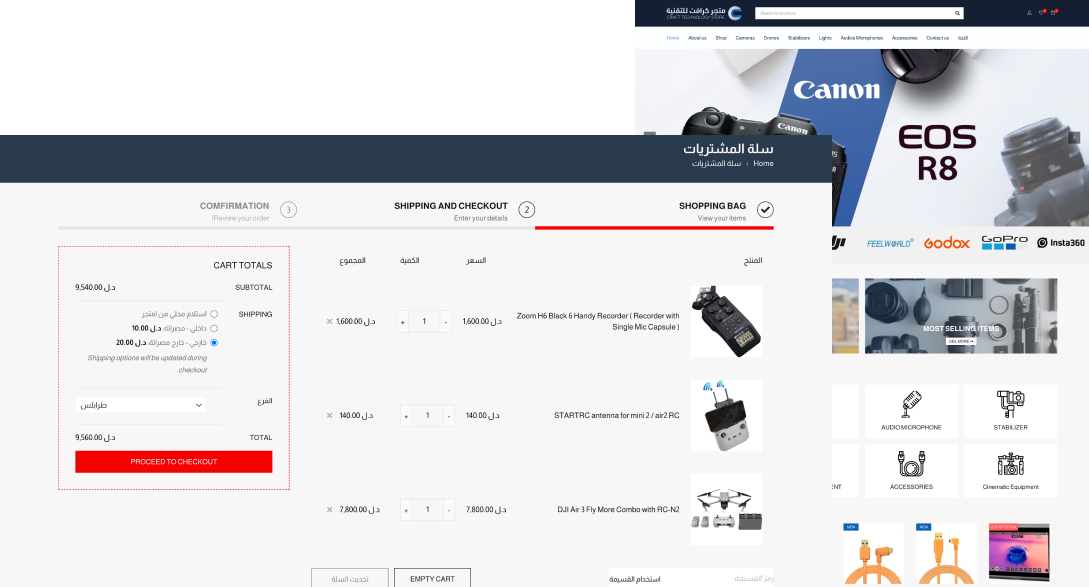This screenshot has height=587, width=1089.
Task: Open the About us menu item
Action: (697, 38)
